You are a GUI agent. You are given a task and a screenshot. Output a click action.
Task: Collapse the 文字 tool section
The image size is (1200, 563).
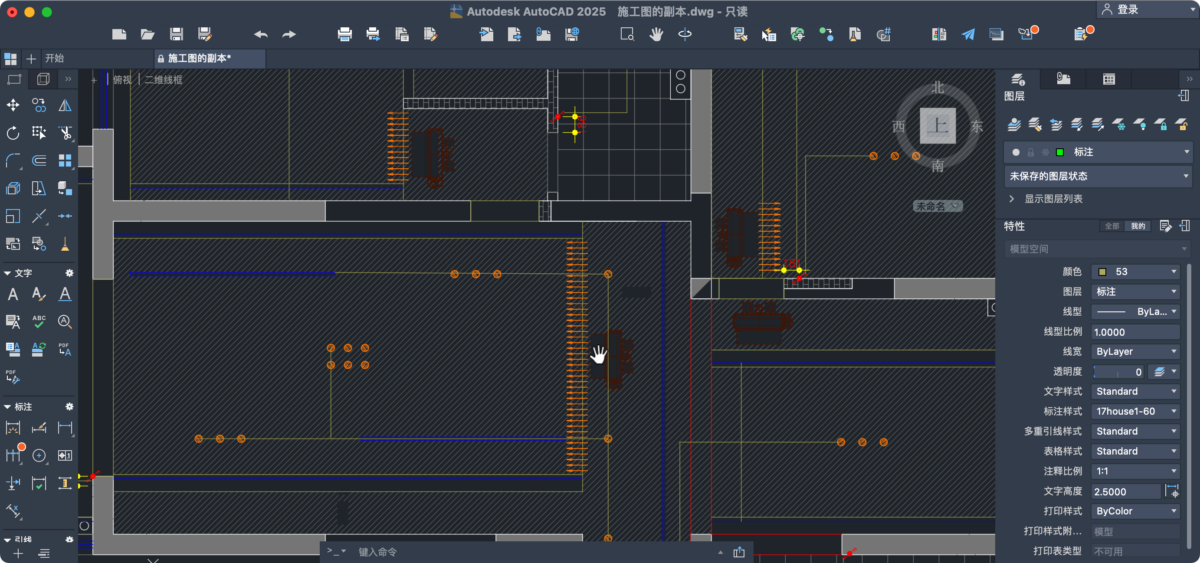(x=7, y=272)
